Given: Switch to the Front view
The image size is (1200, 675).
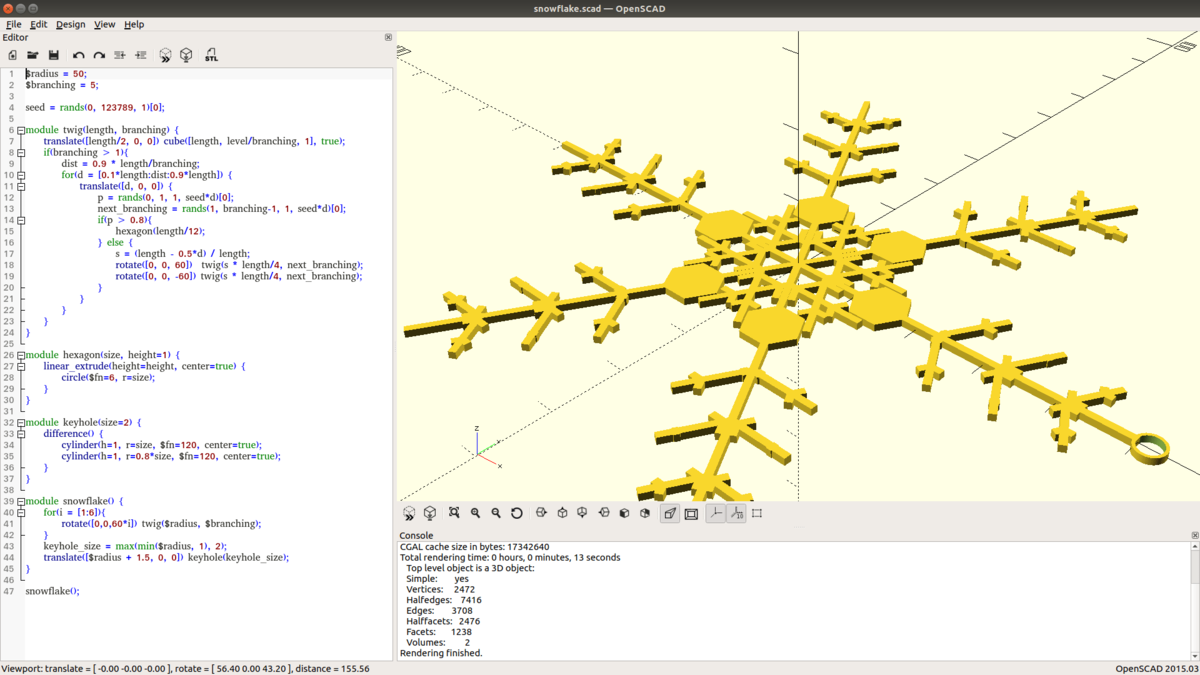Looking at the screenshot, I should (x=624, y=513).
